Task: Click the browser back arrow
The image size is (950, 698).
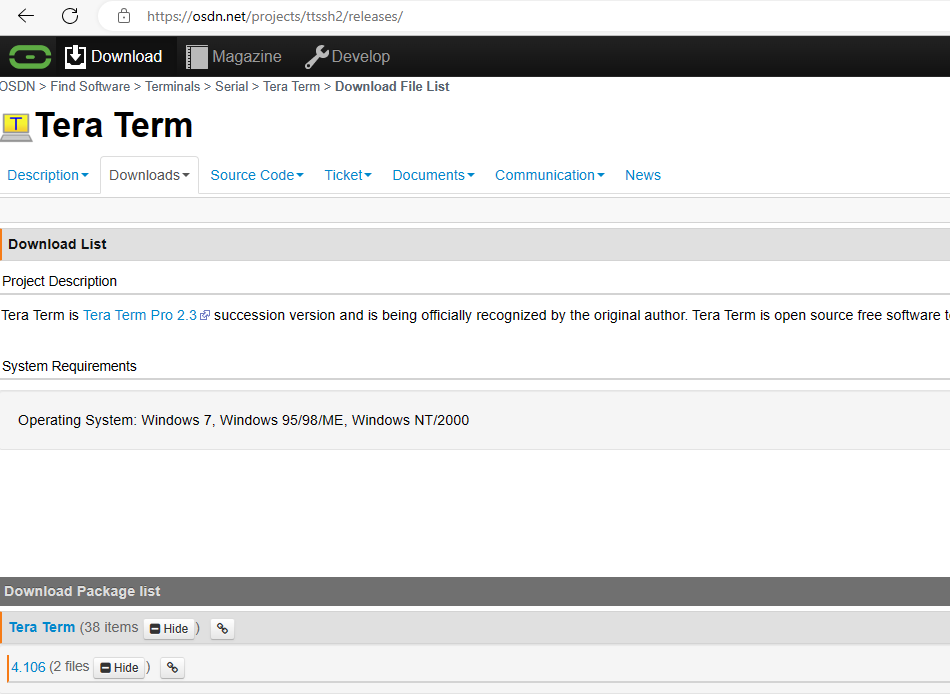Action: (x=26, y=16)
